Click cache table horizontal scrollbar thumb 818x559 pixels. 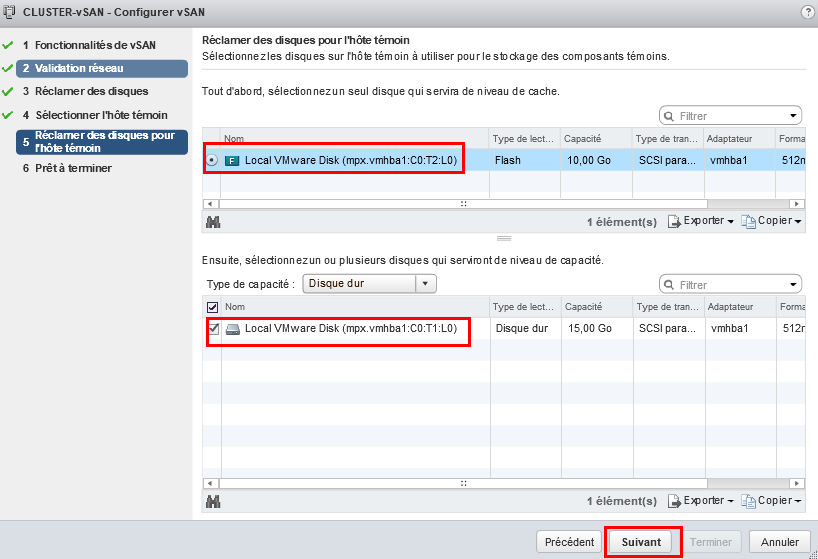463,204
